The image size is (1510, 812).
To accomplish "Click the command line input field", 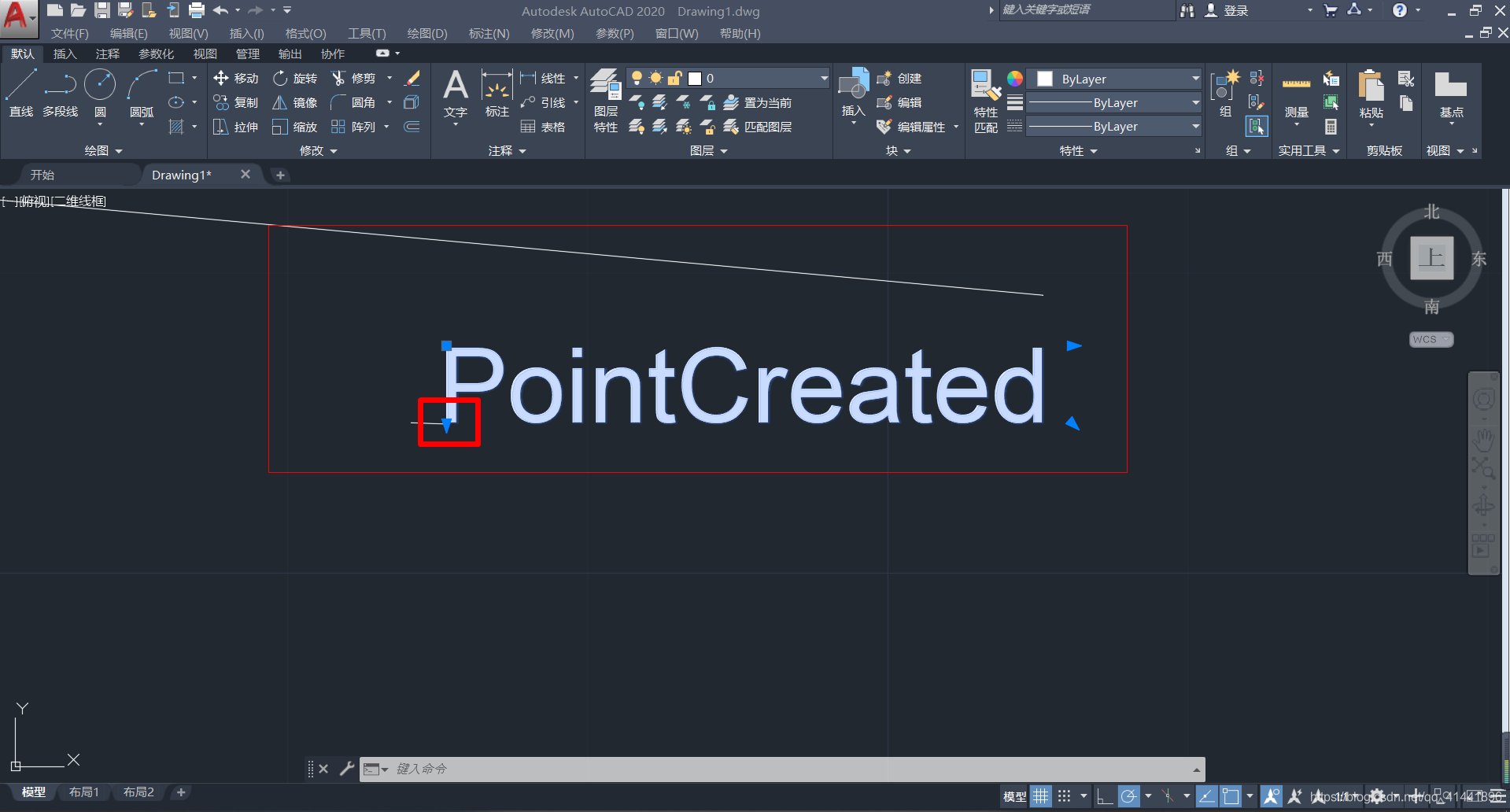I will point(787,769).
